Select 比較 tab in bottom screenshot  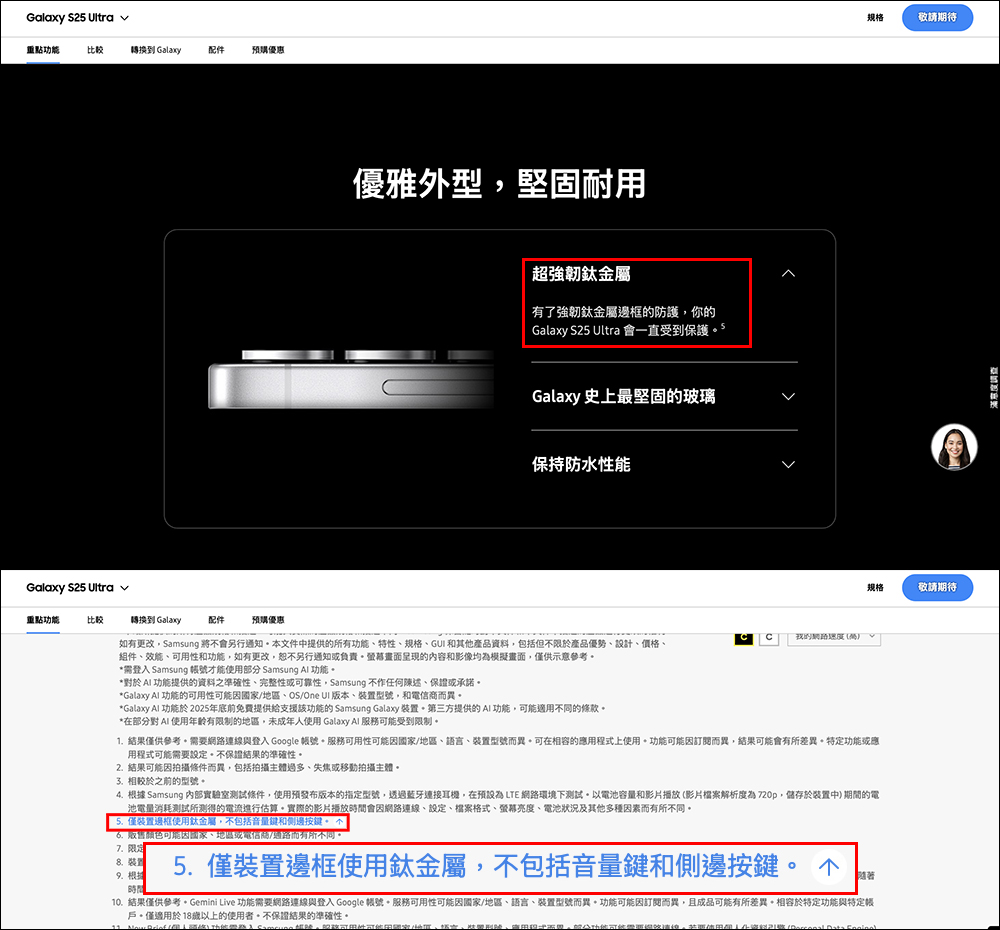pos(95,620)
